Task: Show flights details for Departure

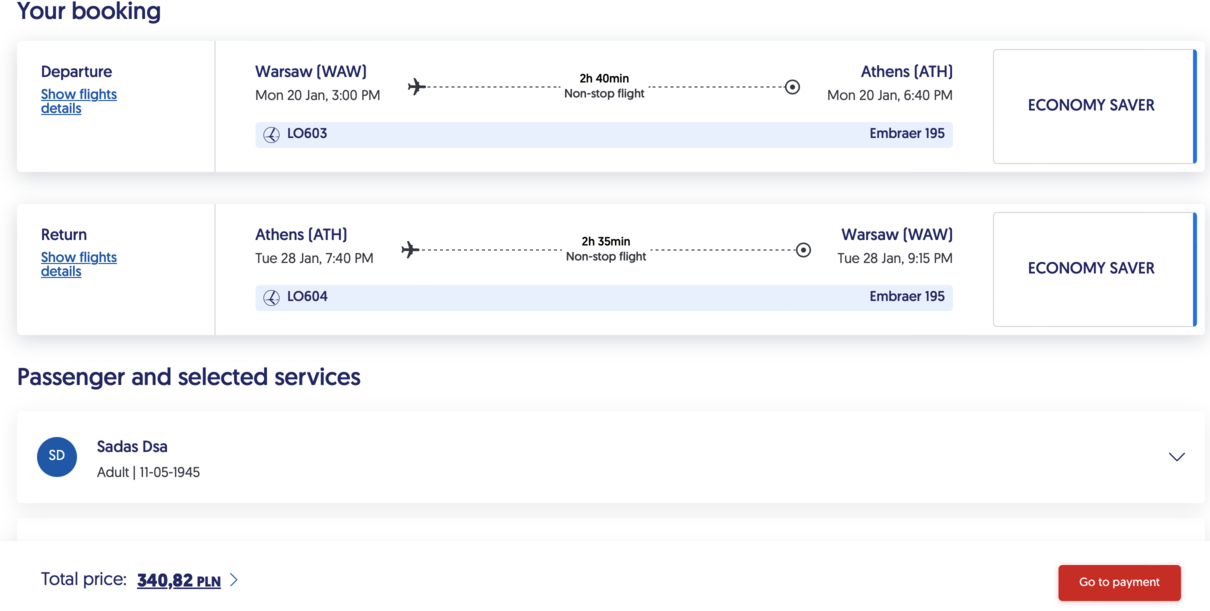Action: click(79, 101)
